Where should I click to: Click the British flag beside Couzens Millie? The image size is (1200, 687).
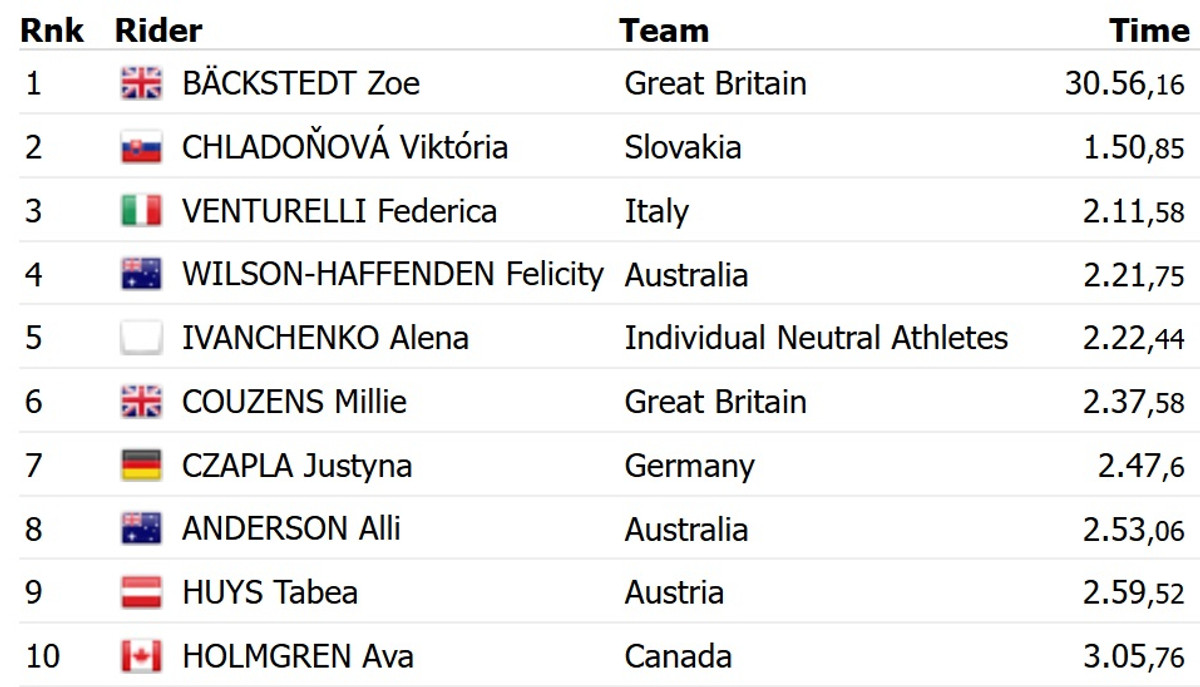click(141, 402)
